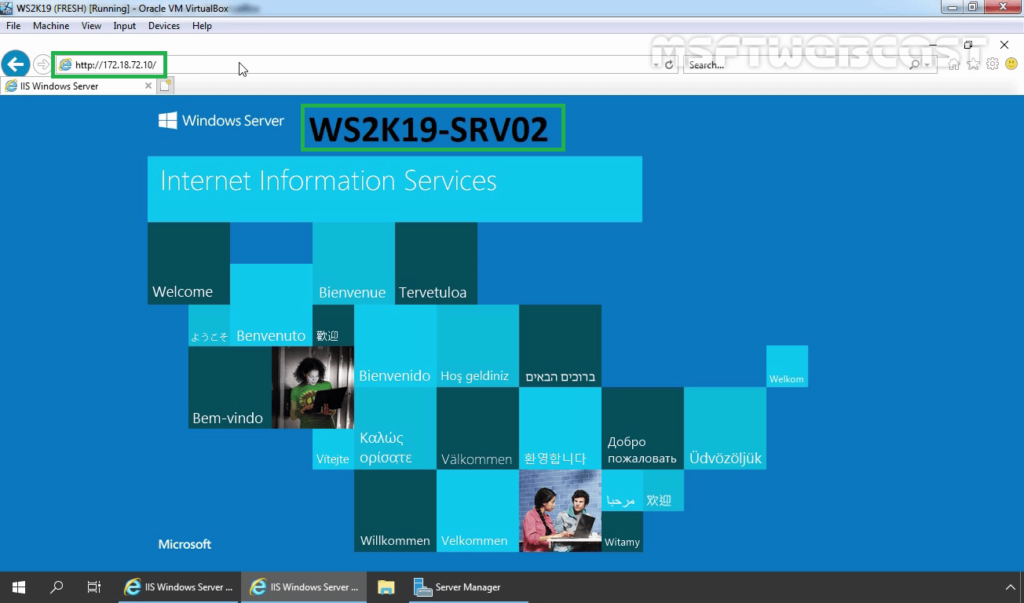The height and width of the screenshot is (603, 1024).
Task: Open the Devices menu
Action: tap(163, 25)
